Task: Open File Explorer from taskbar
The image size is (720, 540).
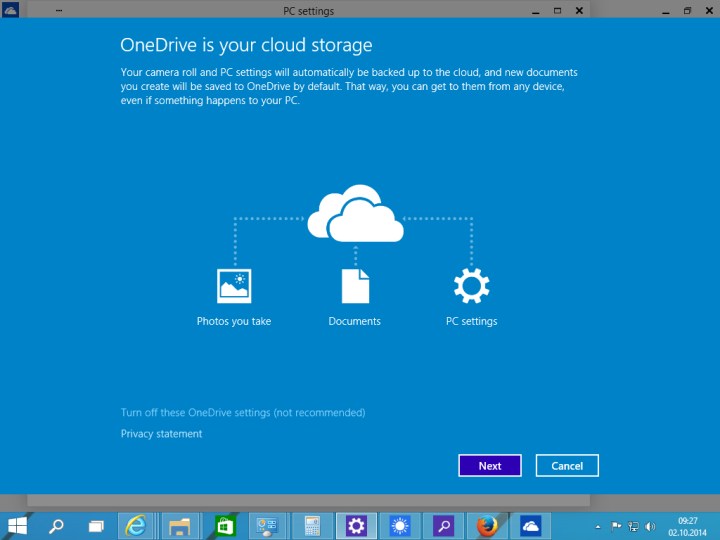Action: pyautogui.click(x=180, y=526)
